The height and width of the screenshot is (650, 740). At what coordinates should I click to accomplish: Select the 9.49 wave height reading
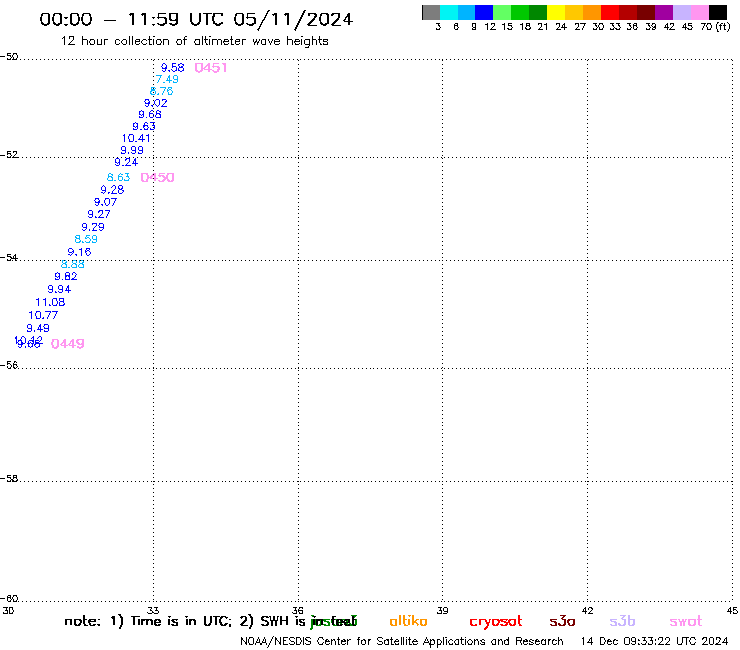tap(38, 328)
